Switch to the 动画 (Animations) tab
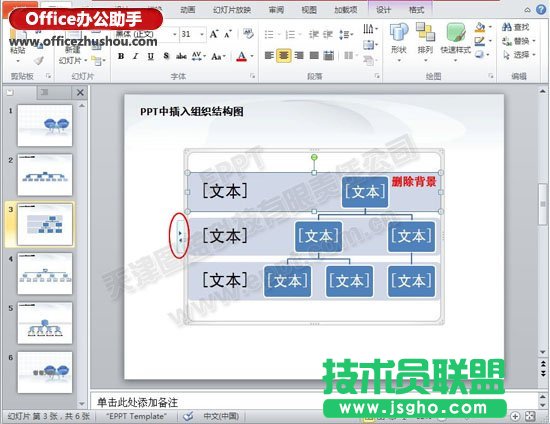Screen dimensions: 550x424 pos(188,10)
